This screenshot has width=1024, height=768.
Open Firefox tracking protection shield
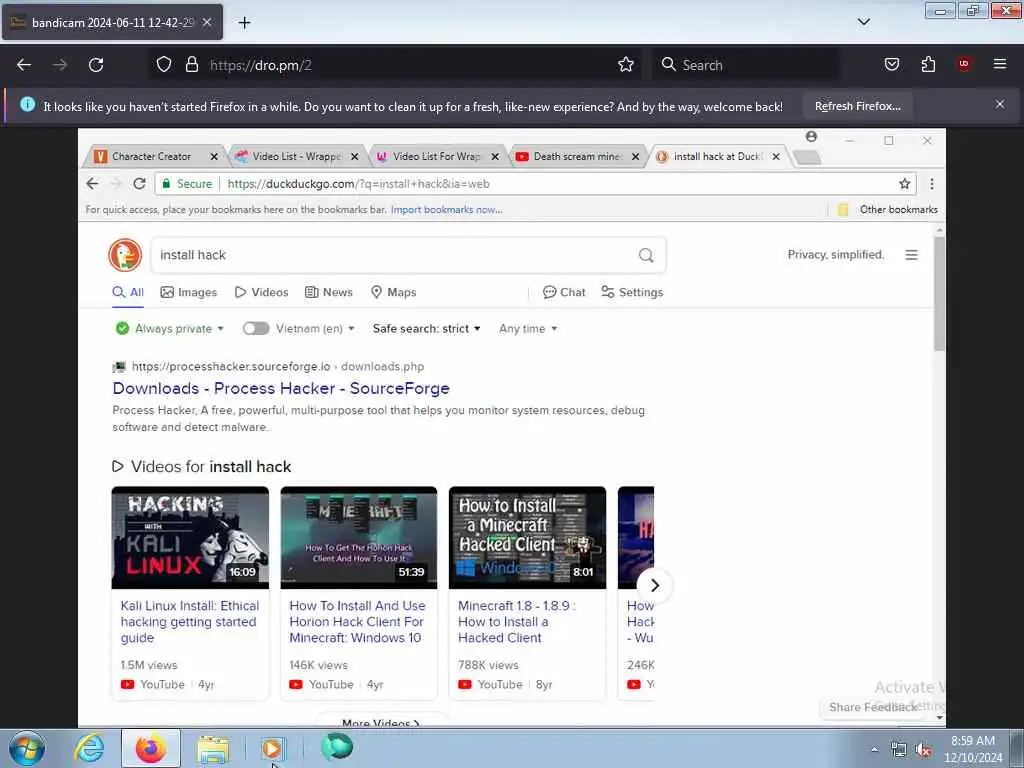(164, 65)
